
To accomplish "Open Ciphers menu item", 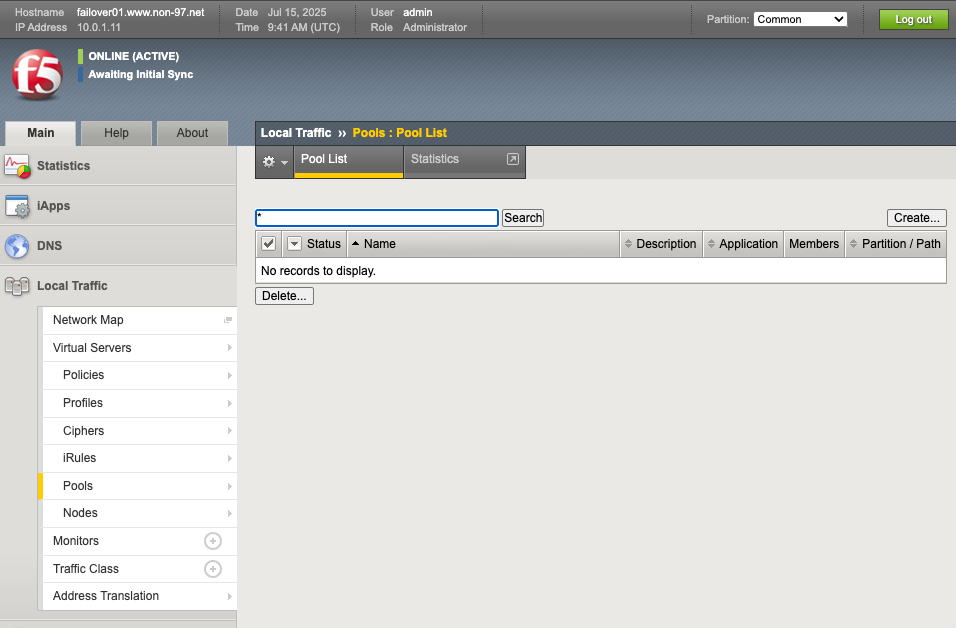I will click(140, 430).
